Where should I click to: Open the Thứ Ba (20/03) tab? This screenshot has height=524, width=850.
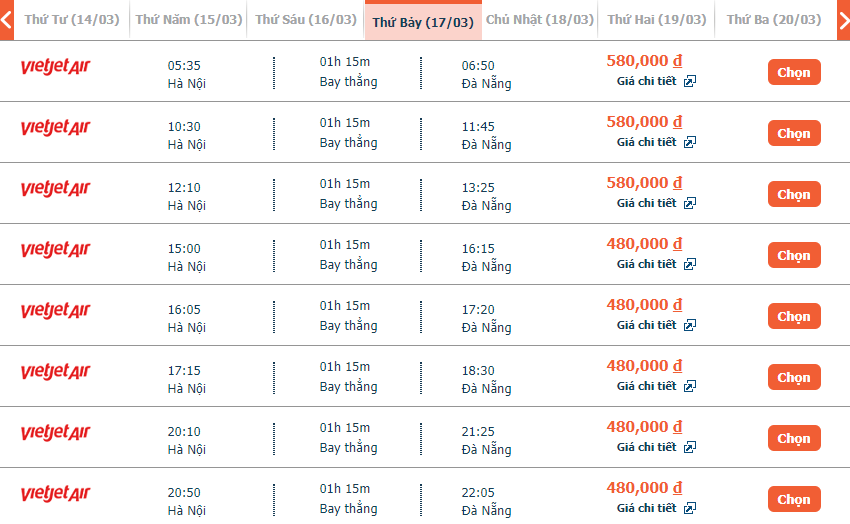click(x=774, y=20)
